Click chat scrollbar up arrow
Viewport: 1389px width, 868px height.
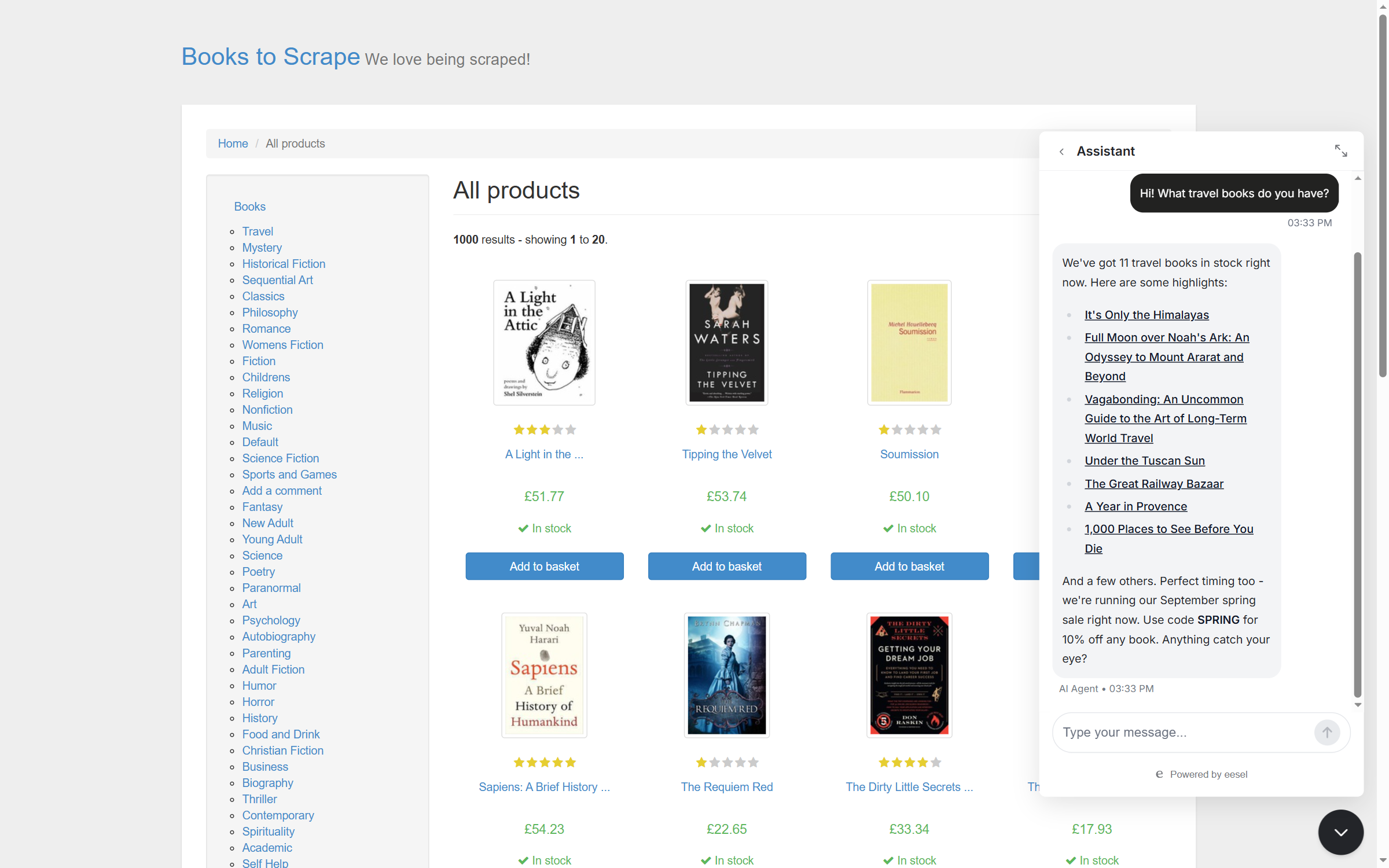tap(1358, 178)
